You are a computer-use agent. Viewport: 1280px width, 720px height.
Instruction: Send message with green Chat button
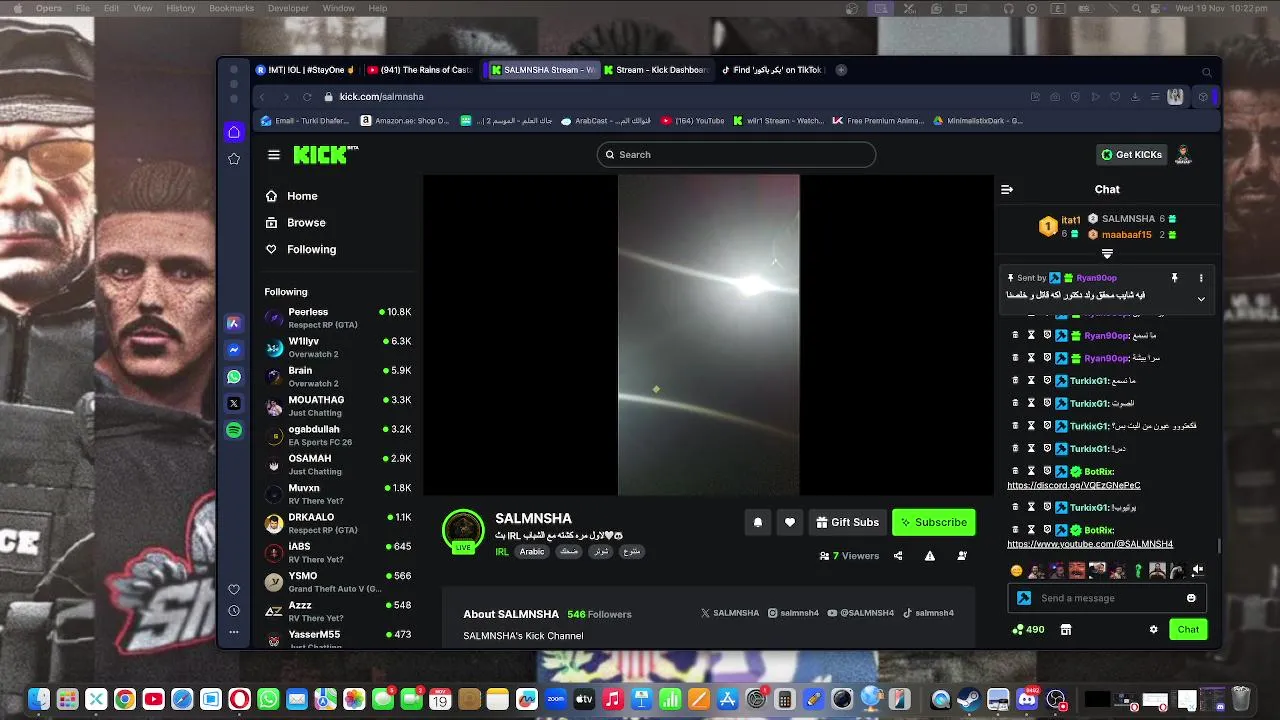1188,629
